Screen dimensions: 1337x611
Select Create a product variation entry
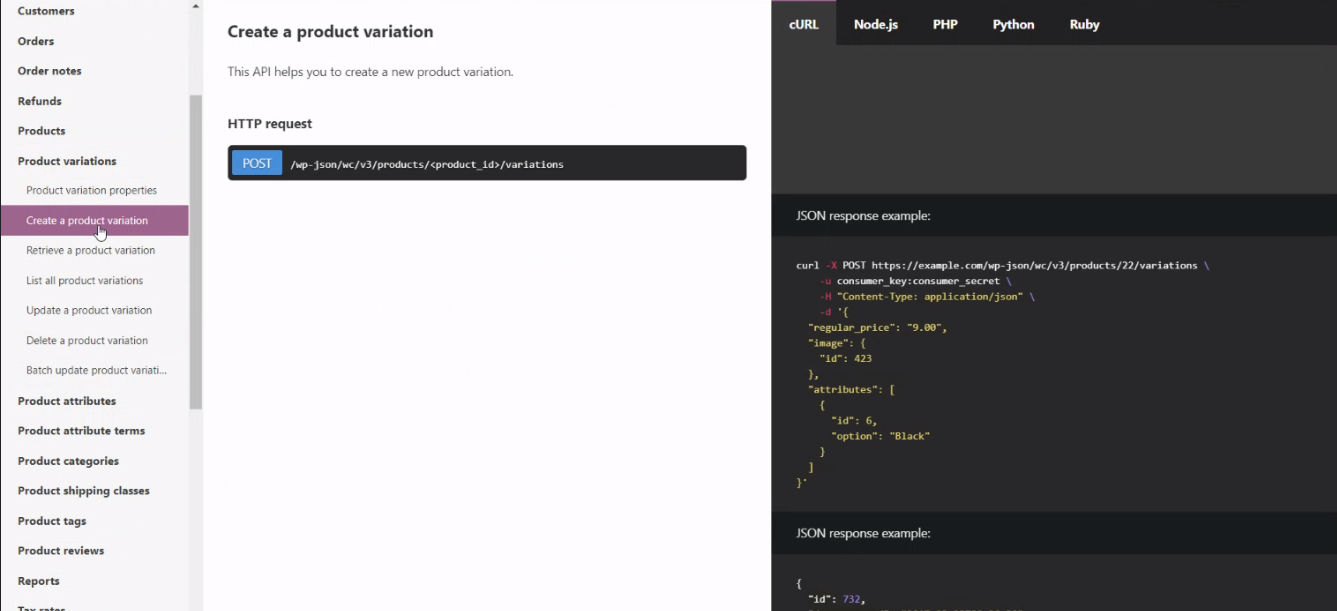pyautogui.click(x=94, y=220)
